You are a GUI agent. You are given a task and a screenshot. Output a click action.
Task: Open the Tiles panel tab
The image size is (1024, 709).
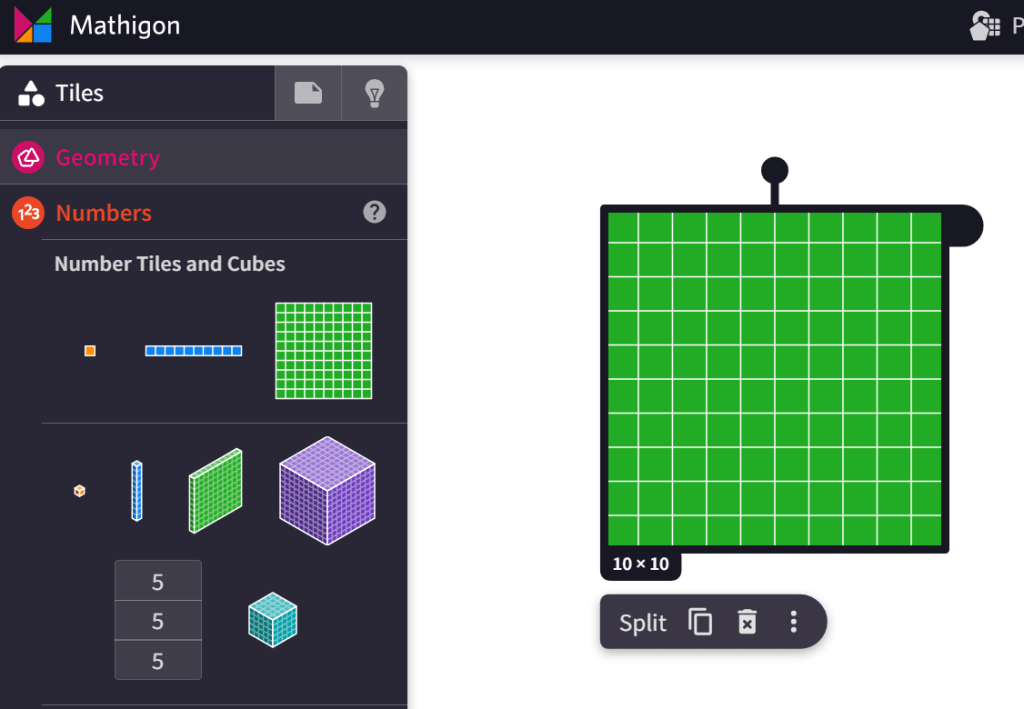tap(62, 94)
